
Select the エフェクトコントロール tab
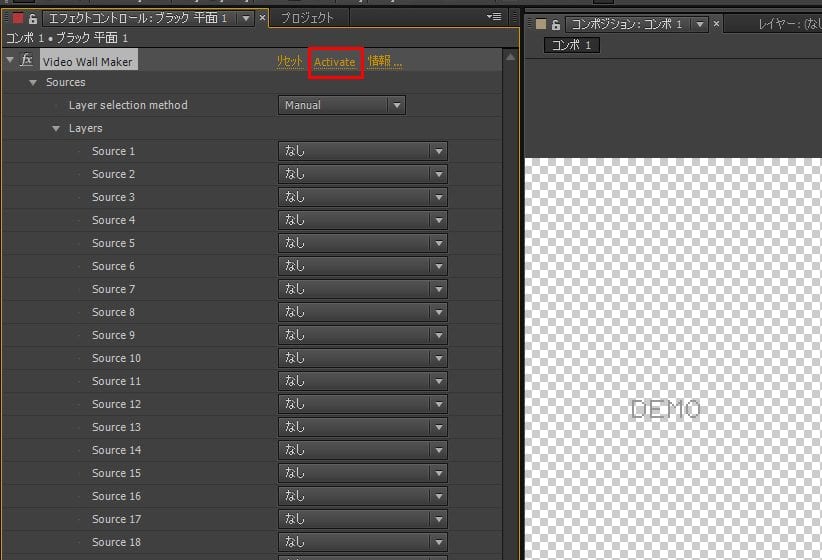coord(138,18)
